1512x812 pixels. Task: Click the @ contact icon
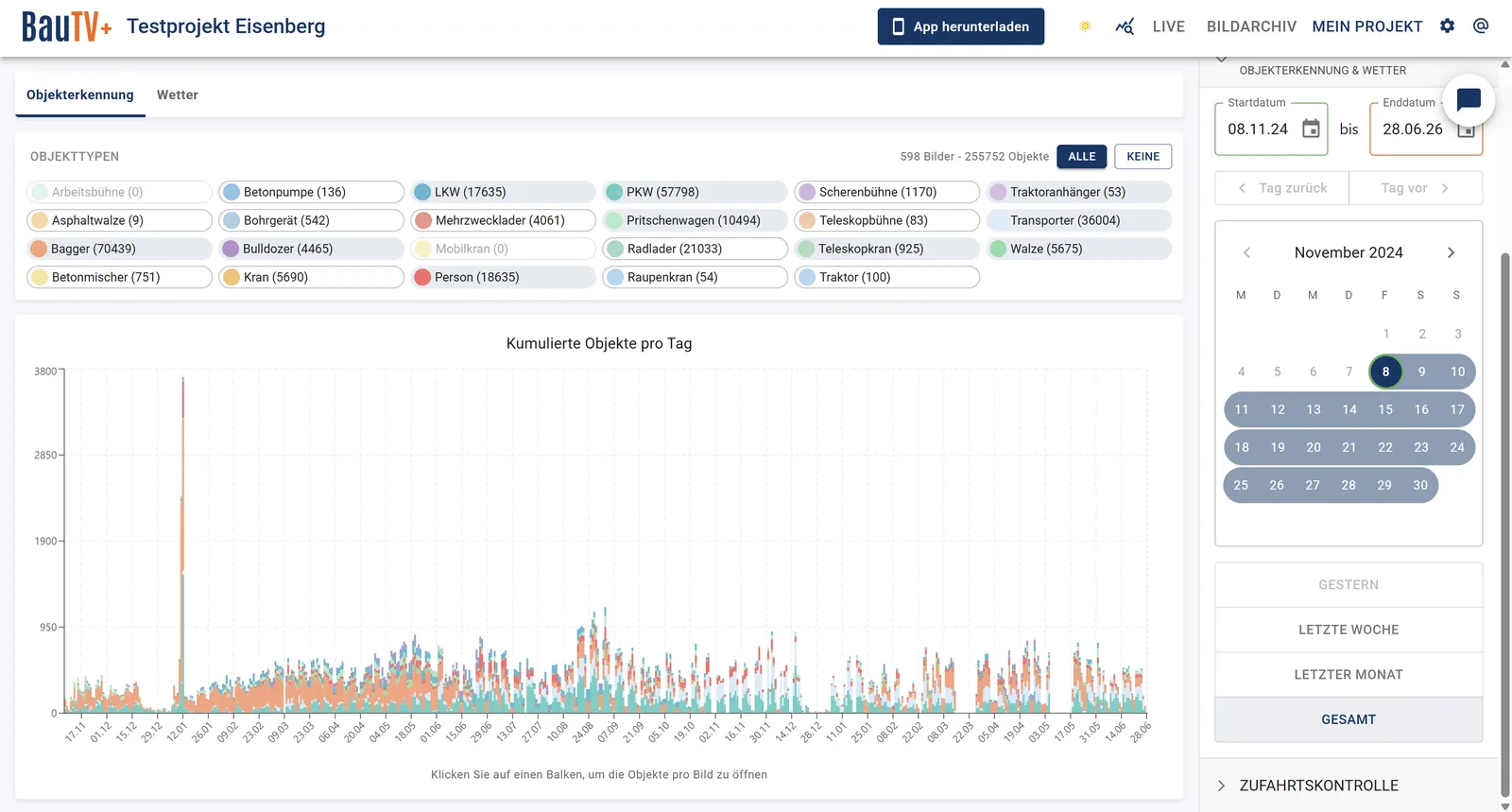(1481, 26)
